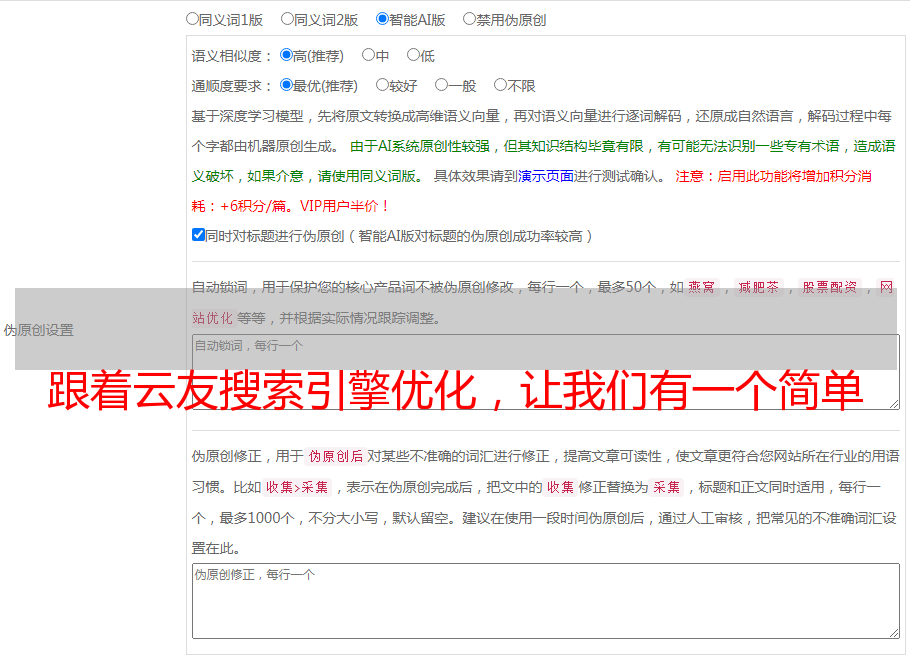Click the 伪原创设置 label on the left

click(39, 330)
